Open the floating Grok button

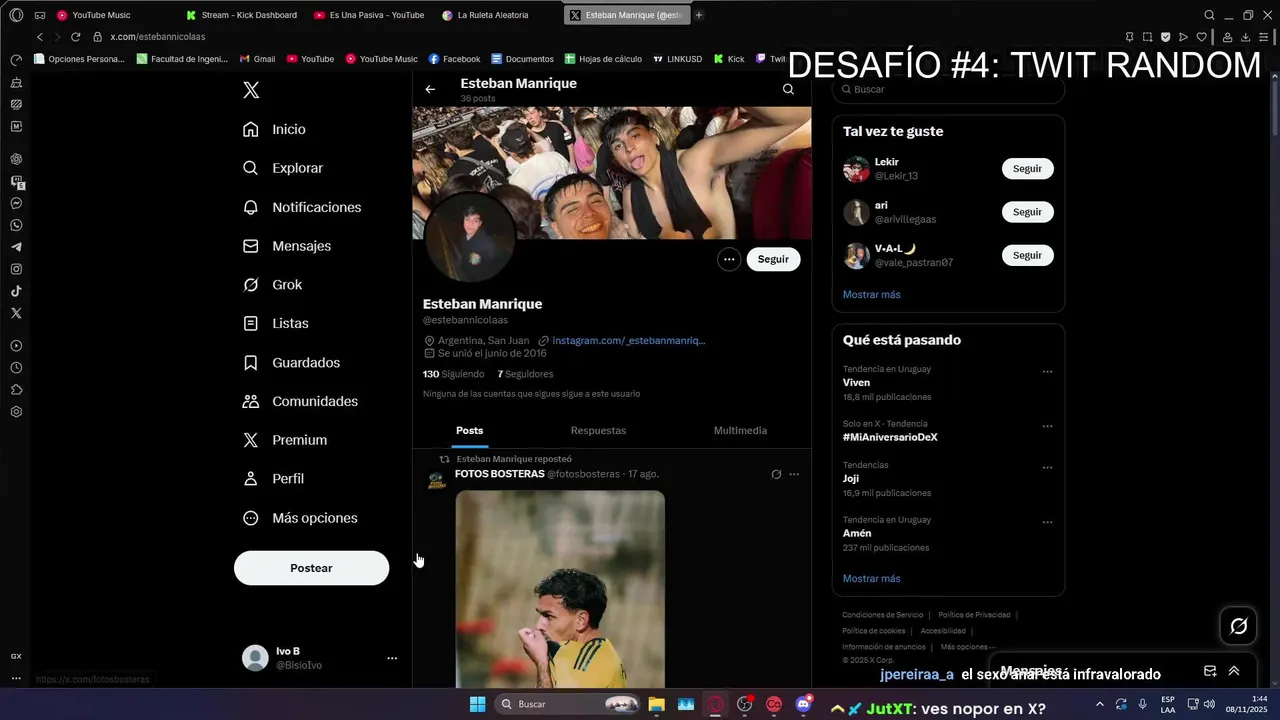coord(1238,626)
